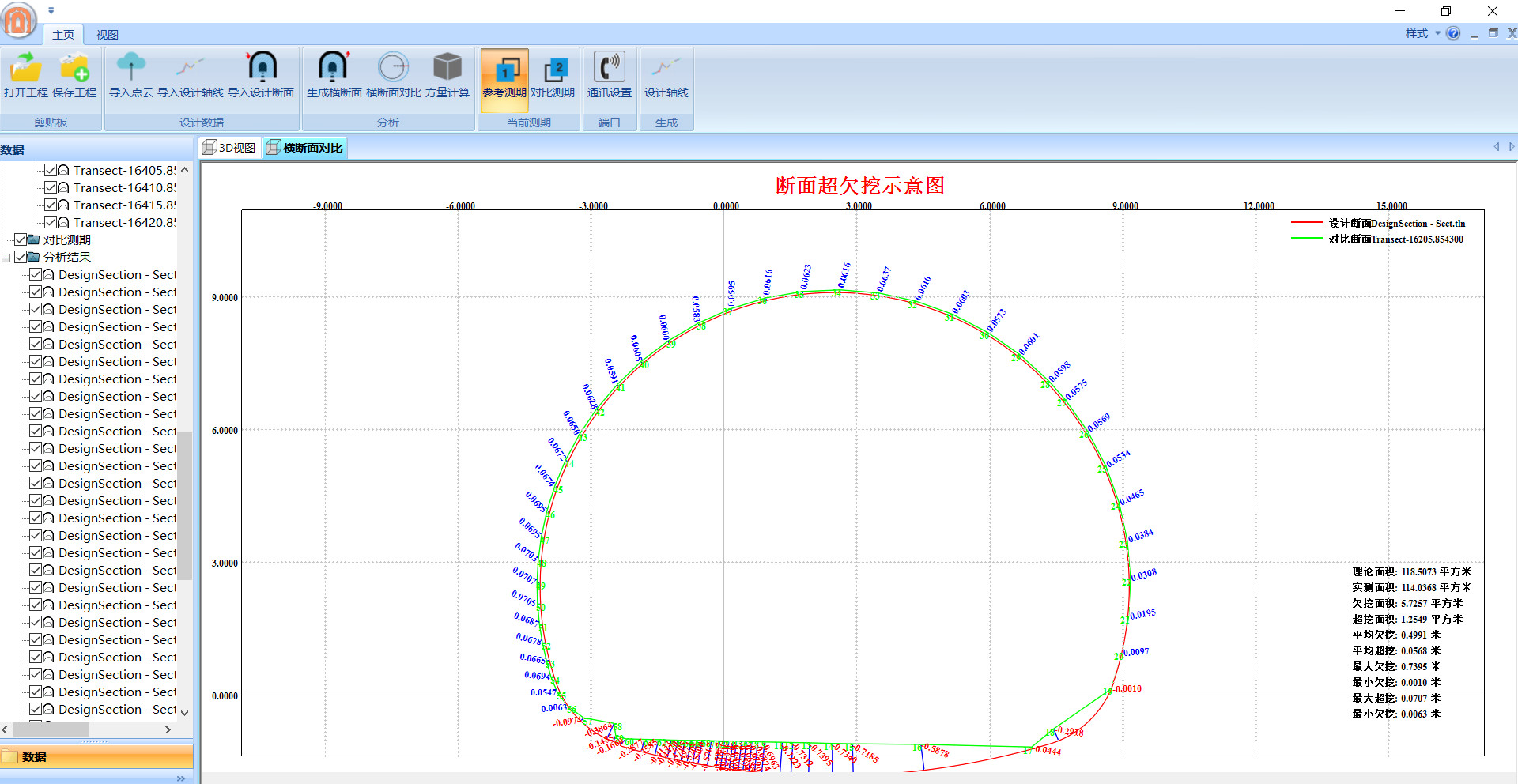This screenshot has height=784, width=1518.
Task: Open the help question mark icon
Action: (1453, 33)
